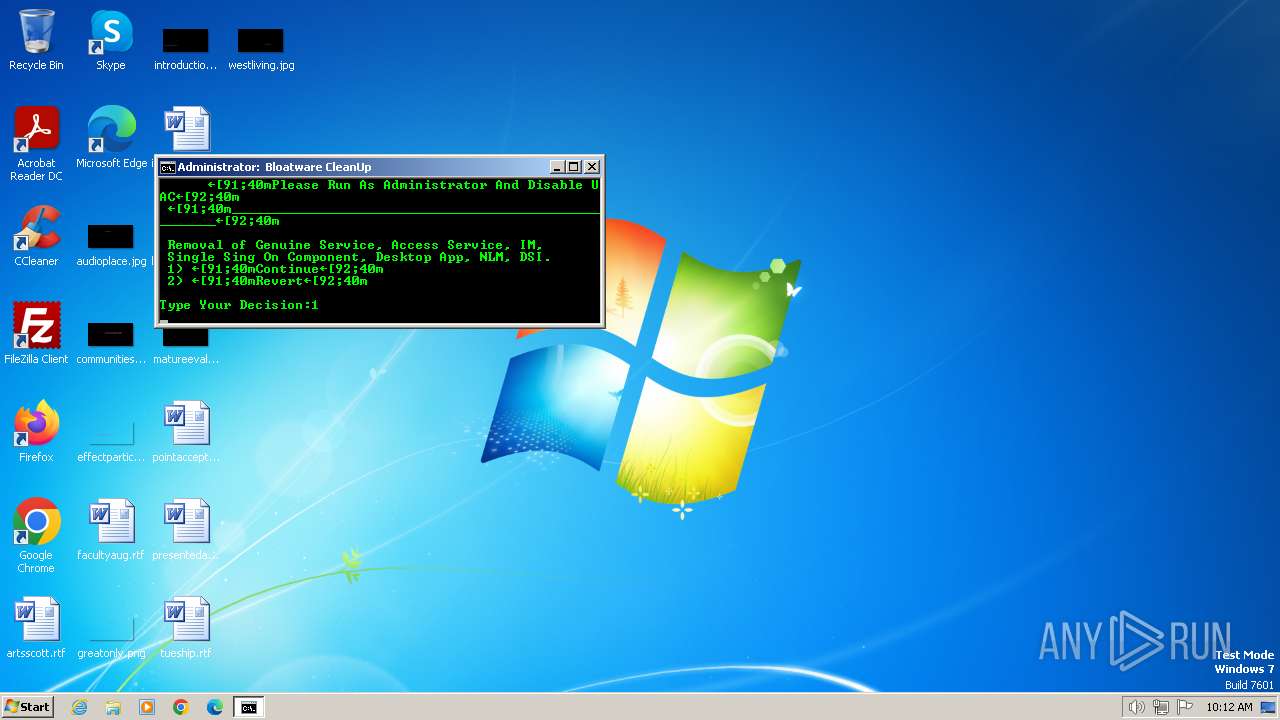Click the Start button
This screenshot has height=720, width=1280.
28,707
